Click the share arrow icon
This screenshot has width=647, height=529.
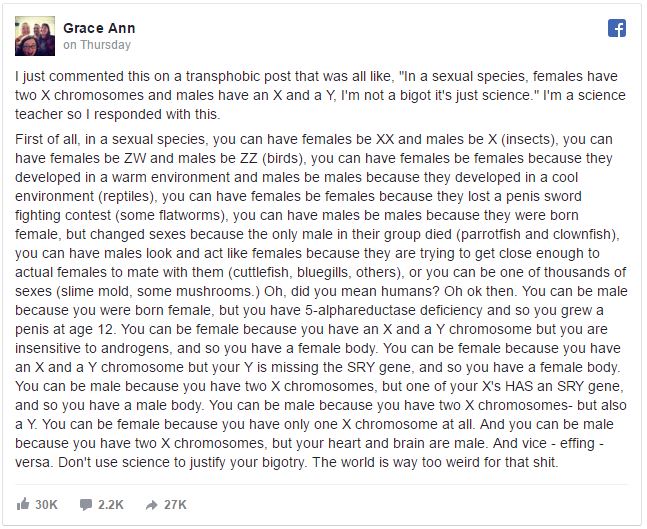point(151,505)
